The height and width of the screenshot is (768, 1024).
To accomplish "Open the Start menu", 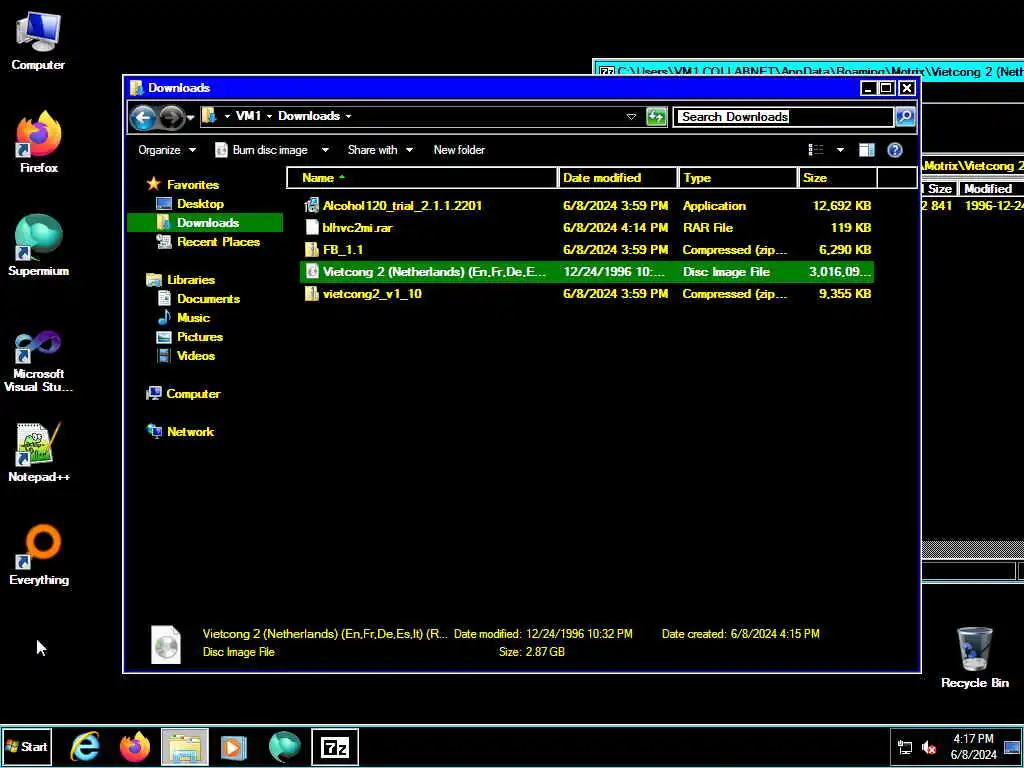I will 26,747.
